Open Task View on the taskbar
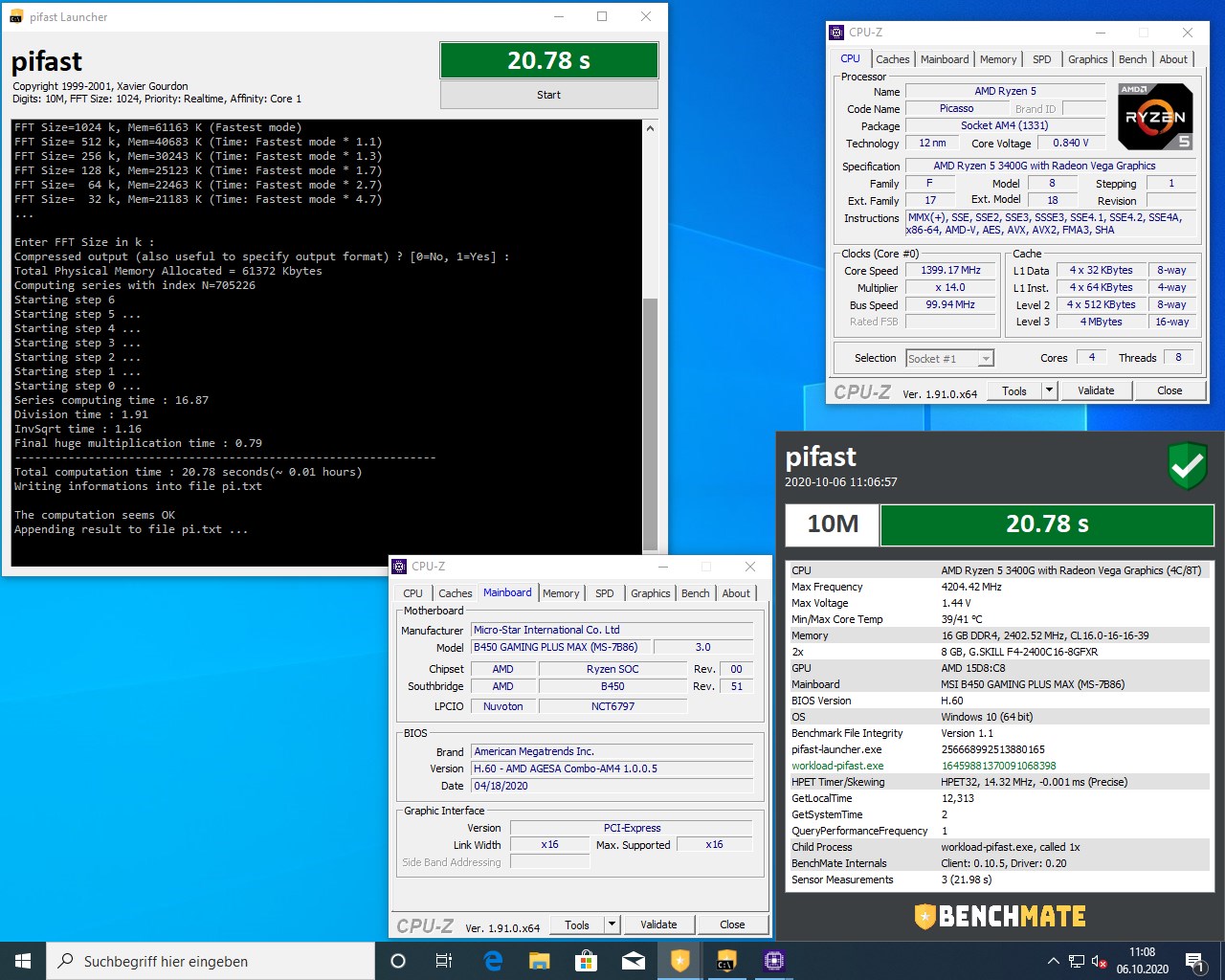The image size is (1225, 980). [x=444, y=961]
